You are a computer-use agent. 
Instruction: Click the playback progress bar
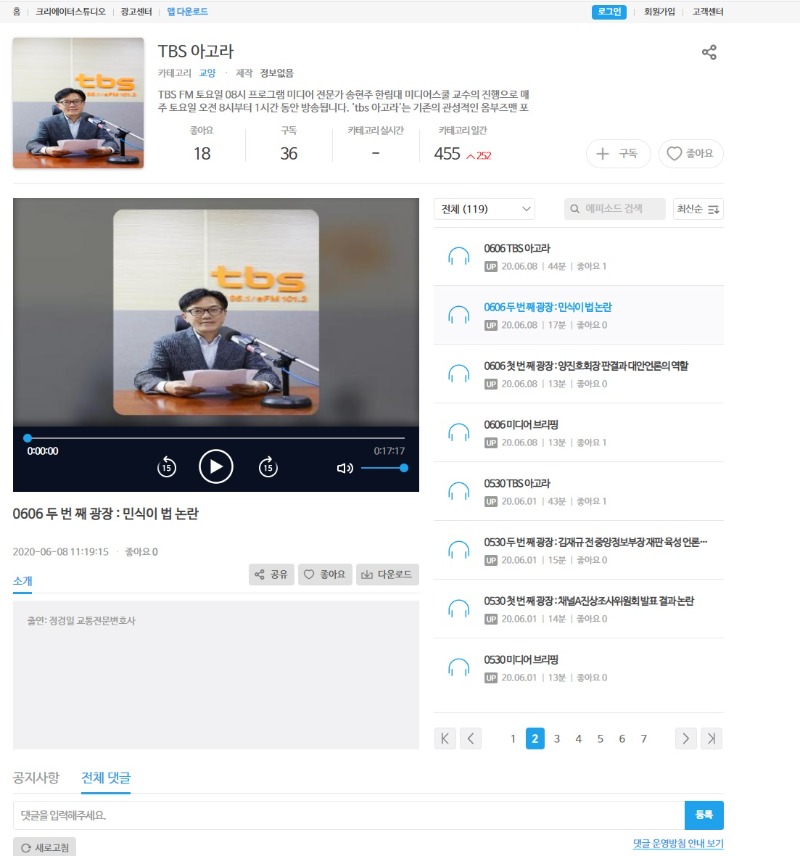(216, 438)
